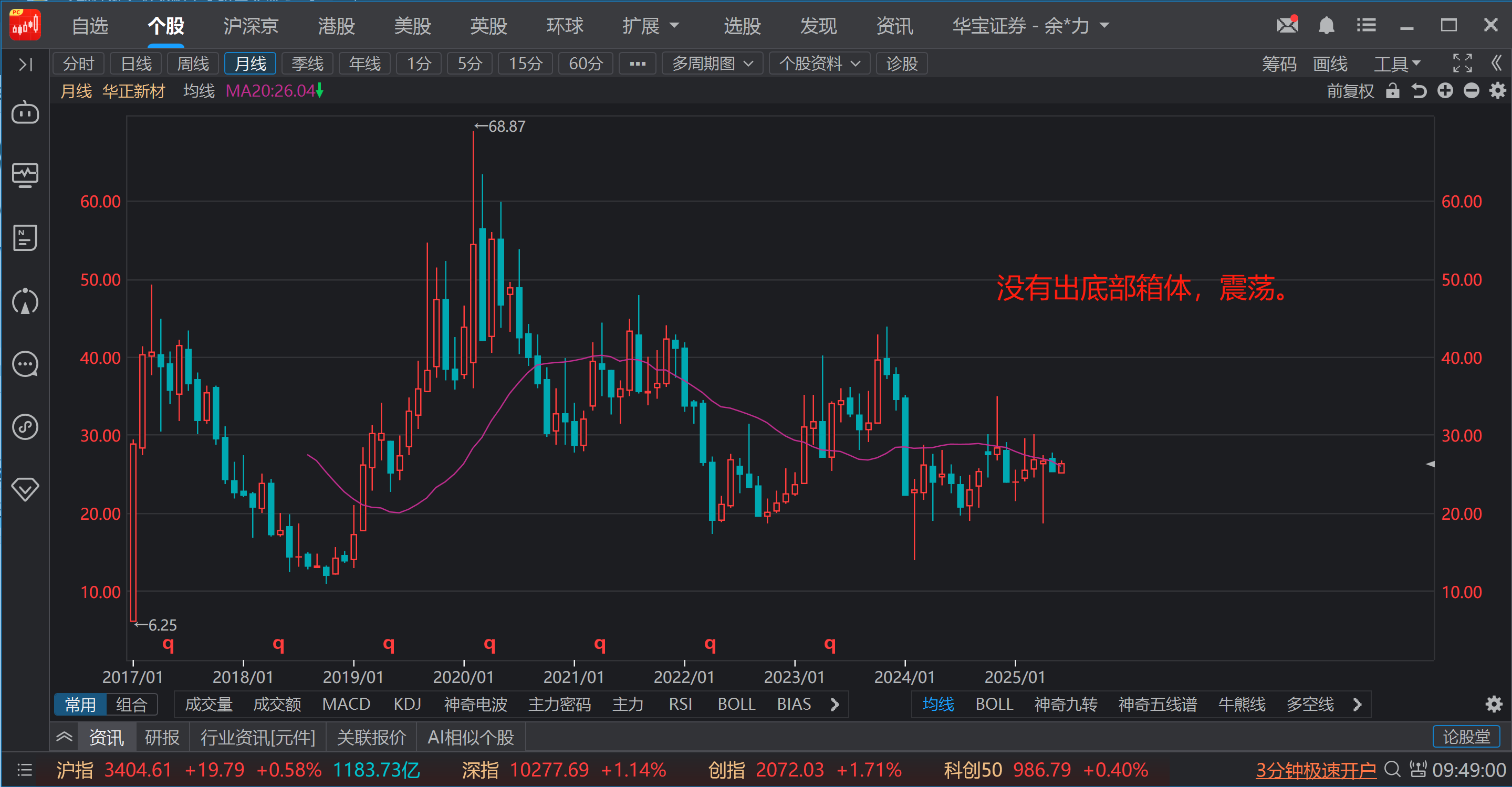Click the 2020 'q' event marker

click(489, 644)
